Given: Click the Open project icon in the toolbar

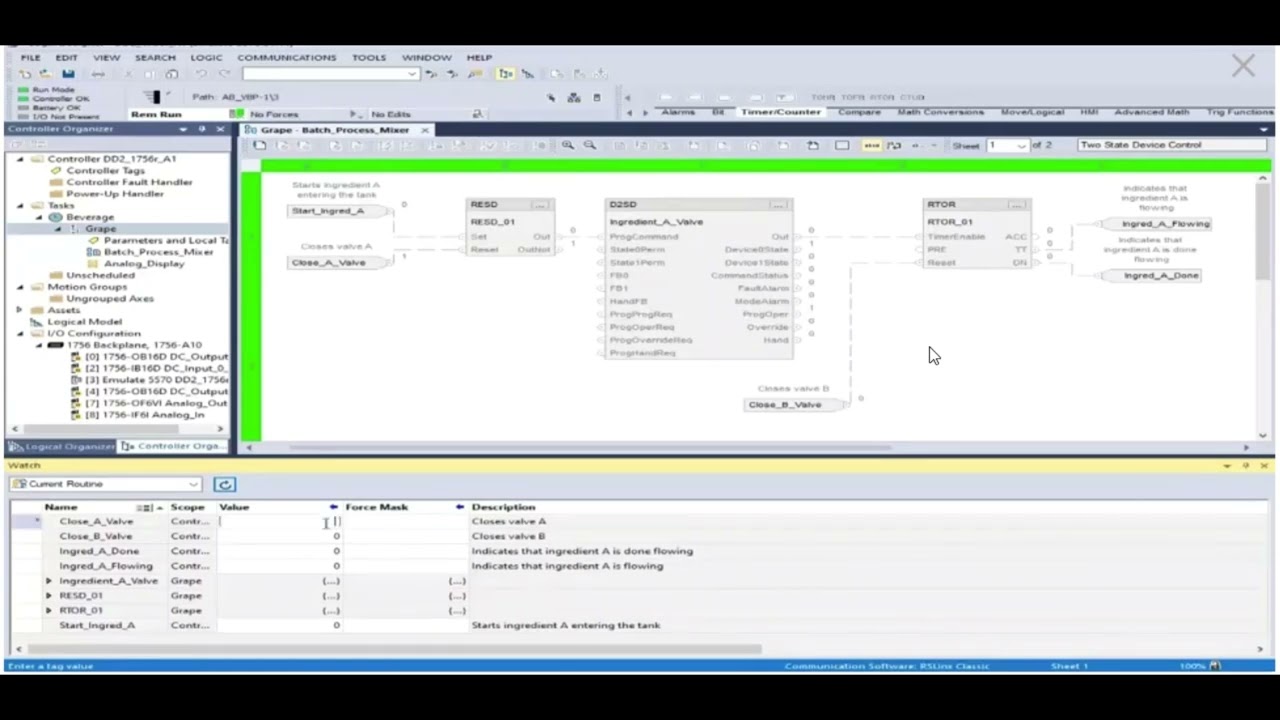Looking at the screenshot, I should pos(45,74).
